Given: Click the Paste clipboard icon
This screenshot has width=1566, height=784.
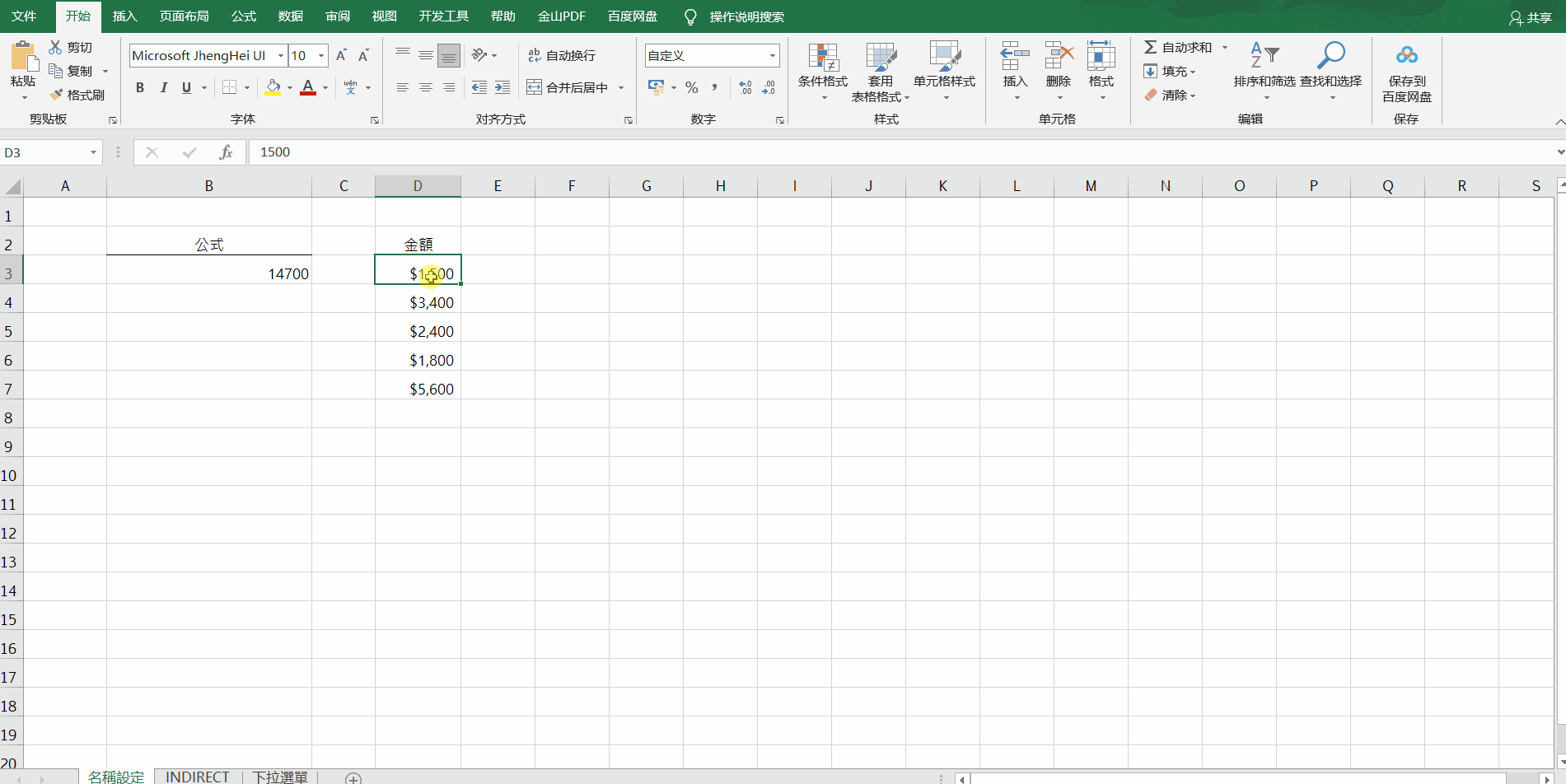Looking at the screenshot, I should point(23,55).
